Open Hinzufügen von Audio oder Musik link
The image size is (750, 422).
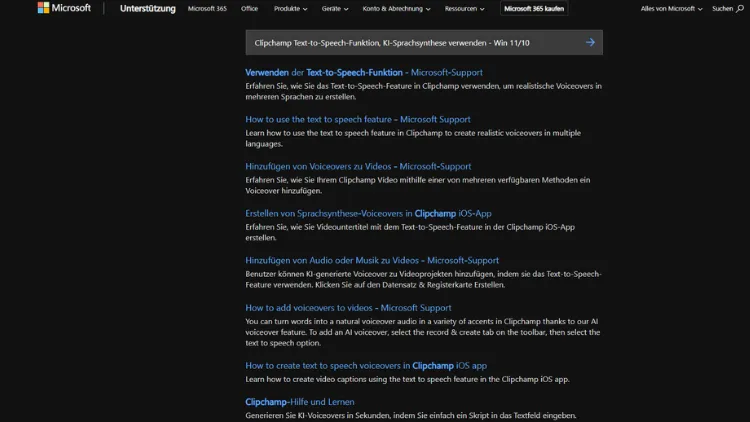pos(372,260)
